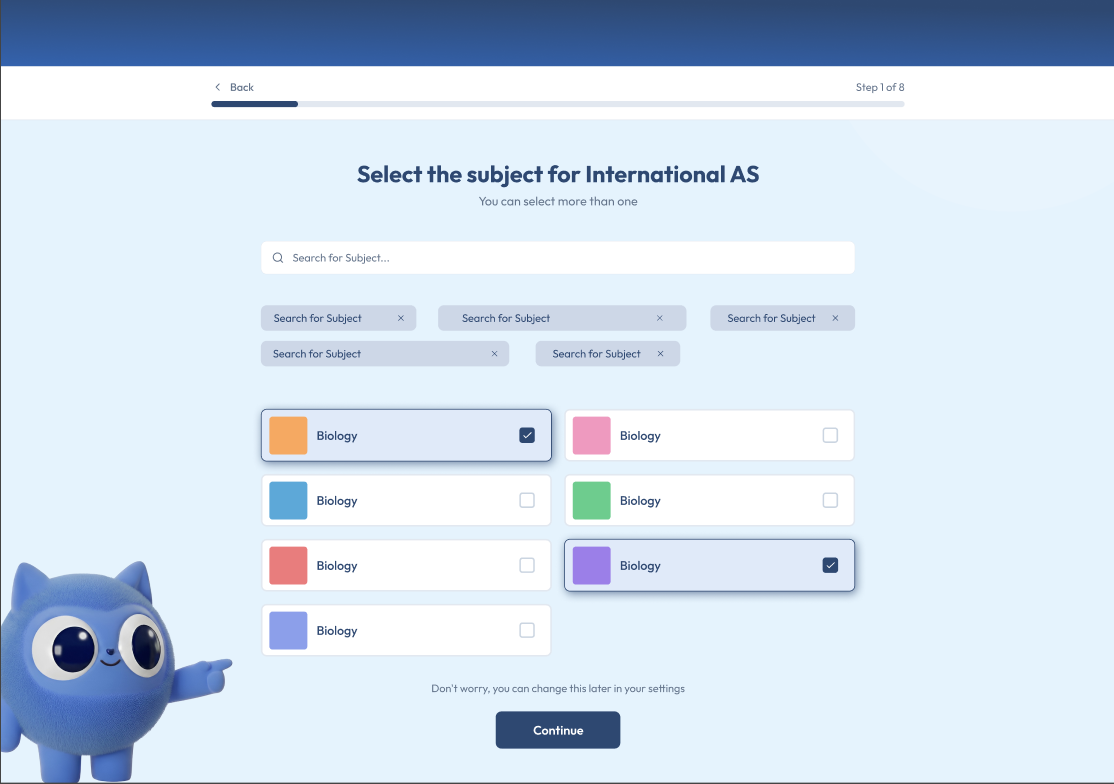This screenshot has height=784, width=1114.
Task: Remove the first chip in top row
Action: tap(401, 318)
